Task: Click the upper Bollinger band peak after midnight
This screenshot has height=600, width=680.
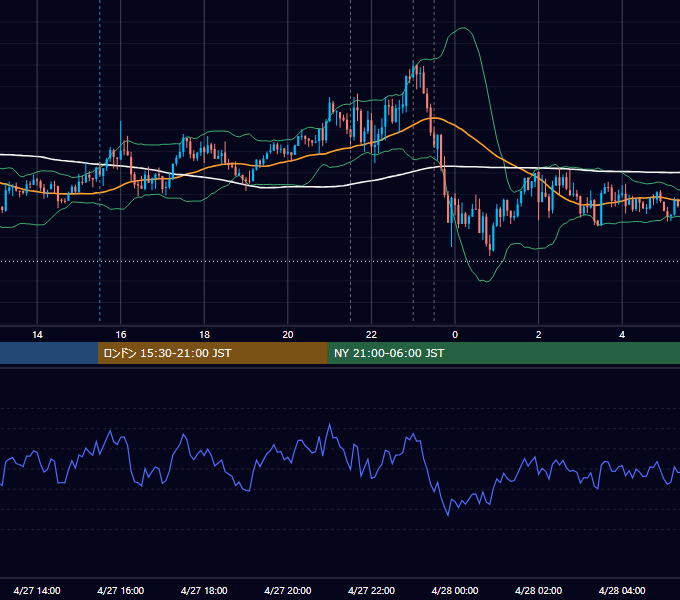Action: (x=464, y=28)
